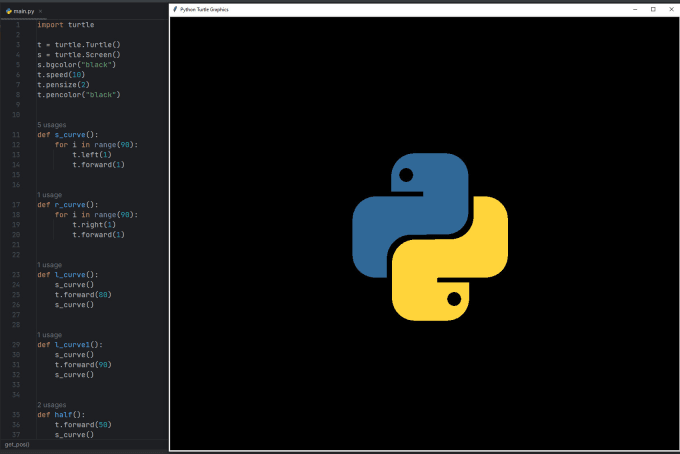The height and width of the screenshot is (454, 680).
Task: Click gutter line number 17
Action: coord(16,205)
